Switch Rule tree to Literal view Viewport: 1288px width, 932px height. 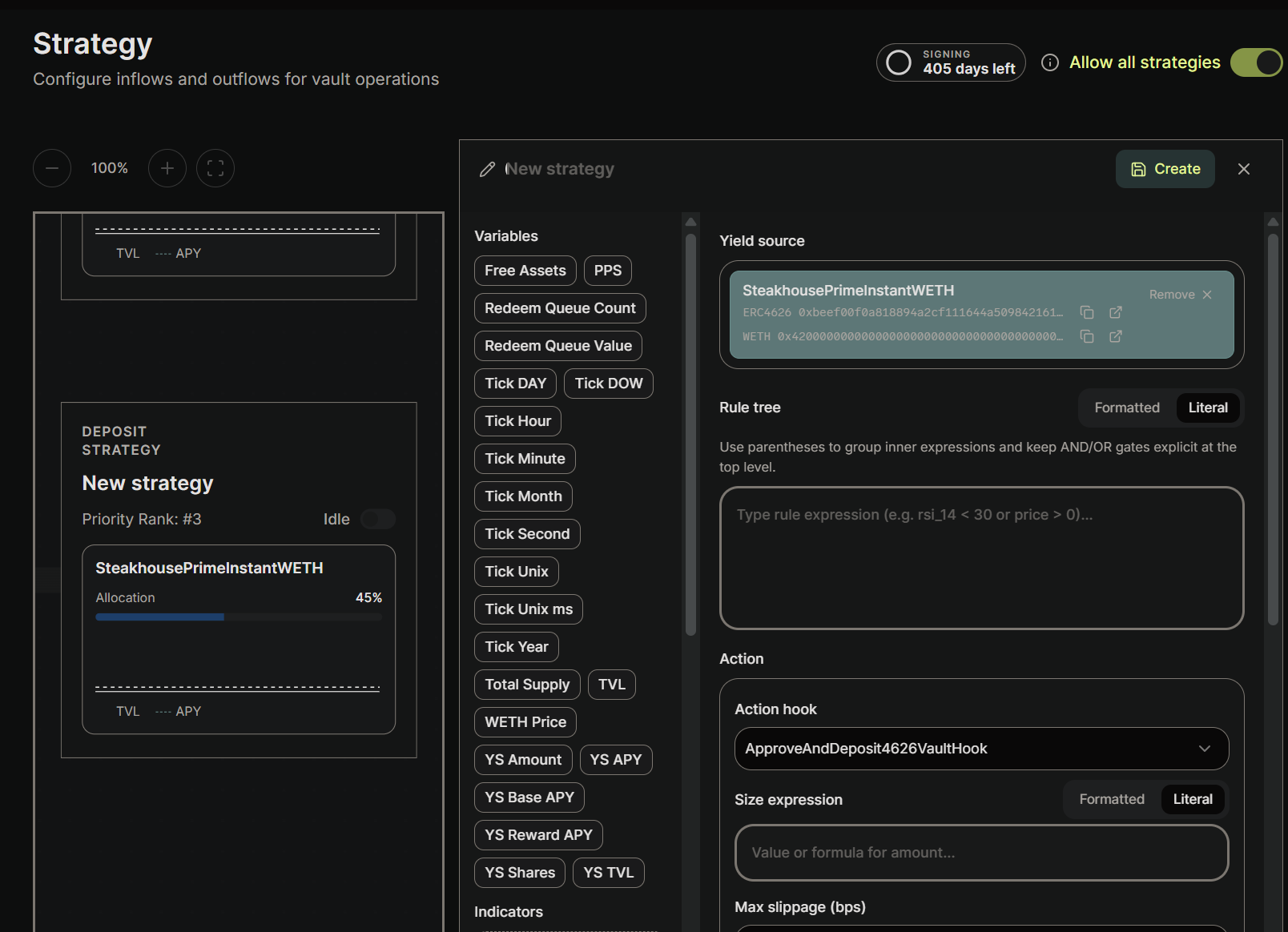pos(1208,408)
